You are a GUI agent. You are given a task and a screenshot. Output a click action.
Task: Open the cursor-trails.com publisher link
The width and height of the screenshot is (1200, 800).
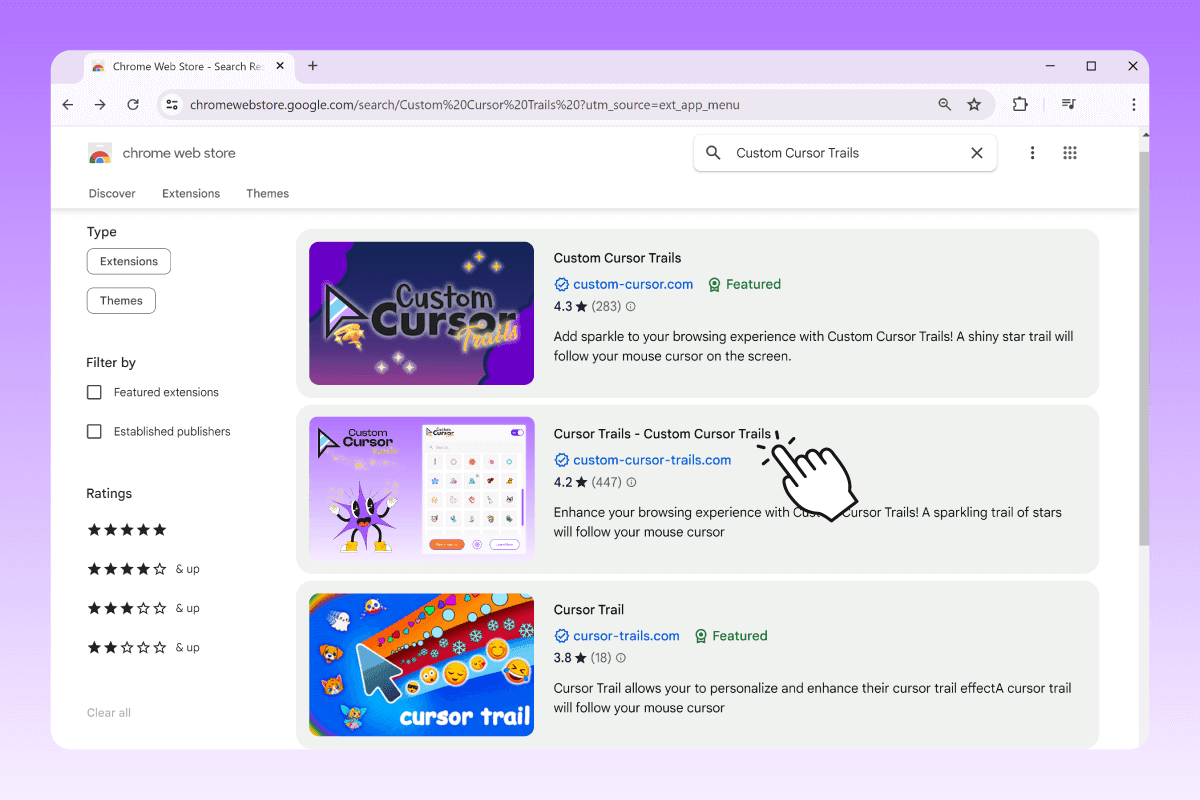click(x=626, y=636)
